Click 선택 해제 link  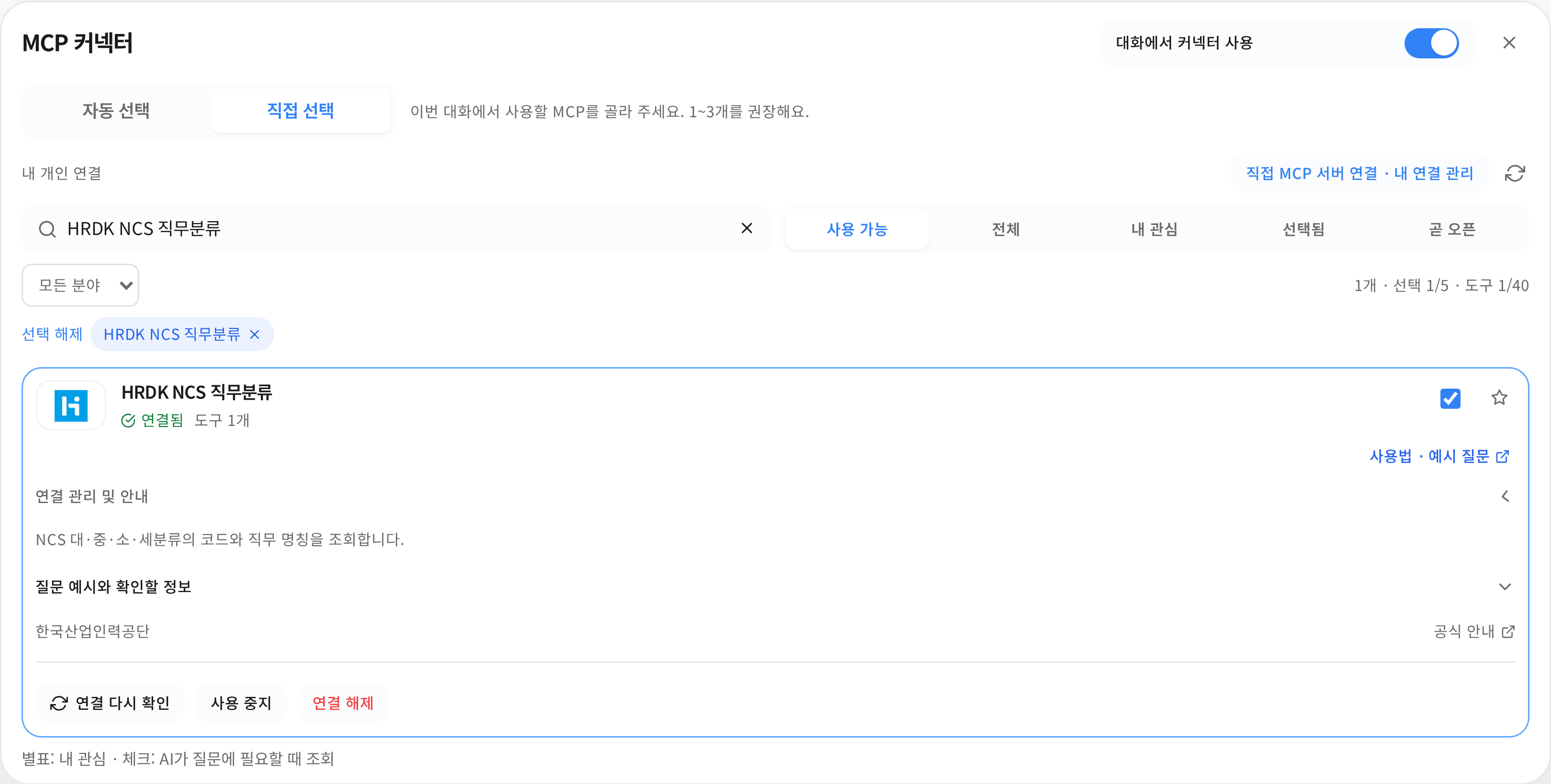[x=52, y=334]
